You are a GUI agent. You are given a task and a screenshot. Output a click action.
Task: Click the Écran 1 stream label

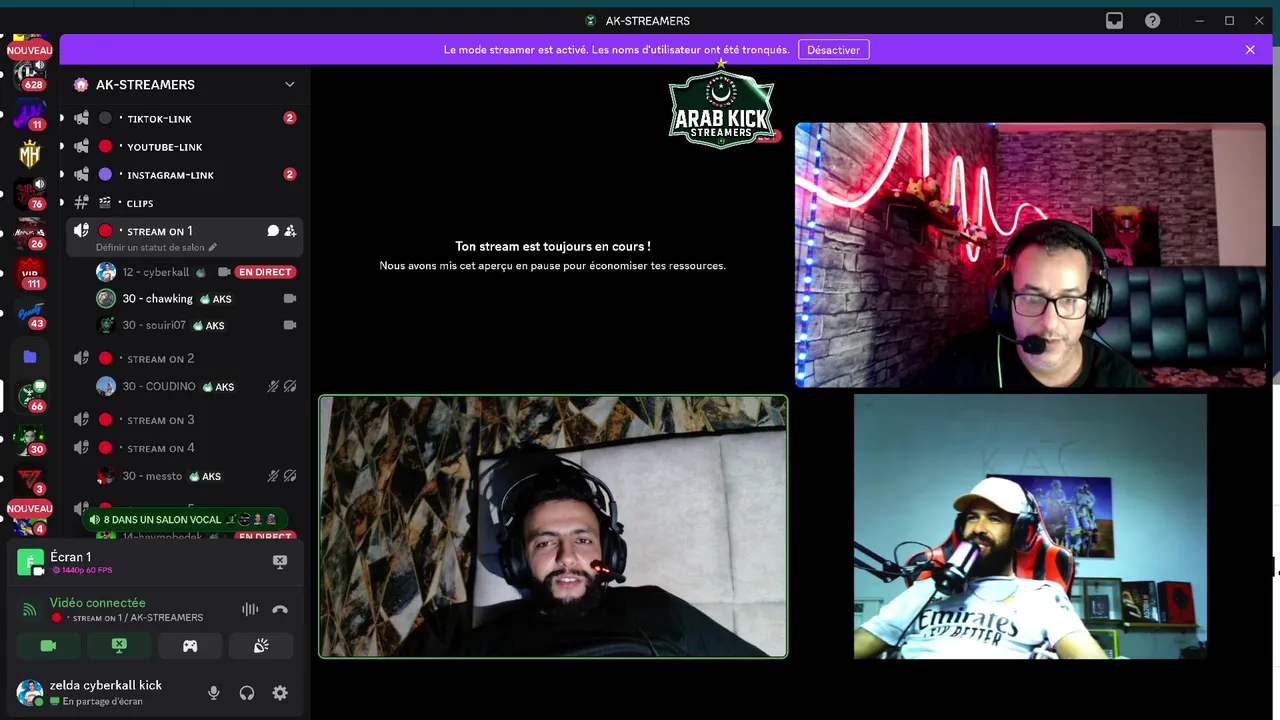[x=70, y=557]
